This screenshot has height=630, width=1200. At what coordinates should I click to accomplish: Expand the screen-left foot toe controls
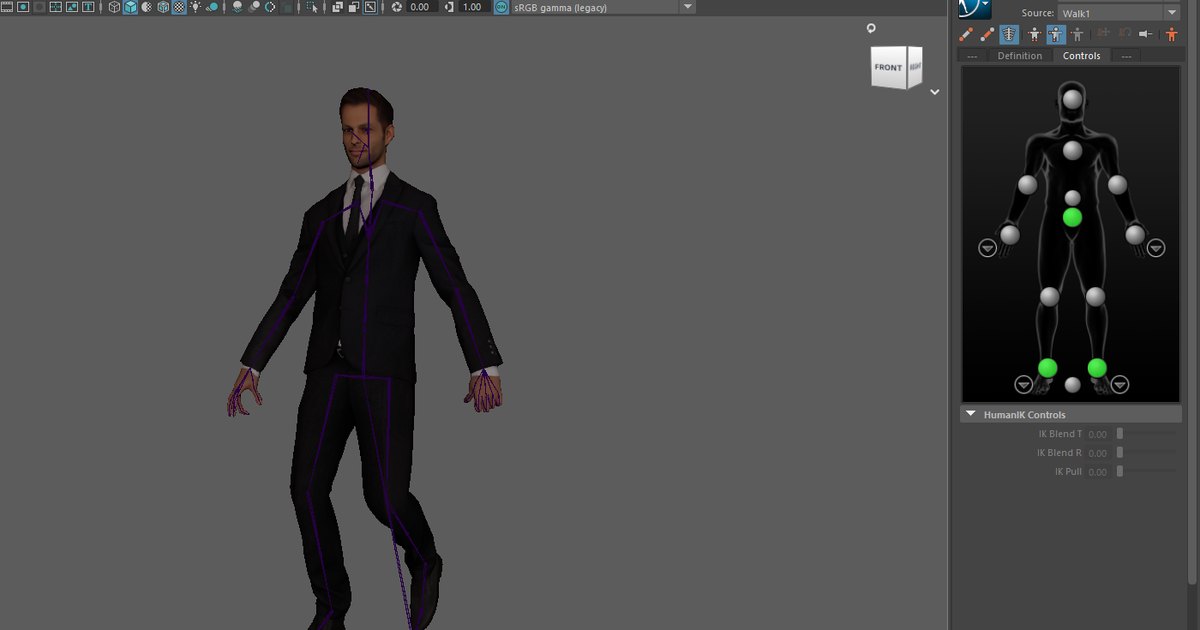click(1023, 384)
